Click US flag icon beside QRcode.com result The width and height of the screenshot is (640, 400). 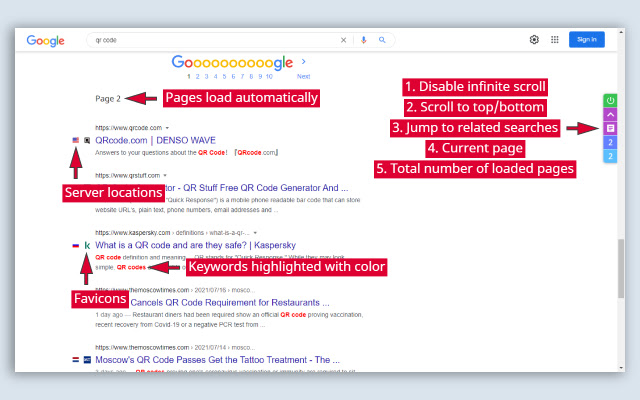76,140
